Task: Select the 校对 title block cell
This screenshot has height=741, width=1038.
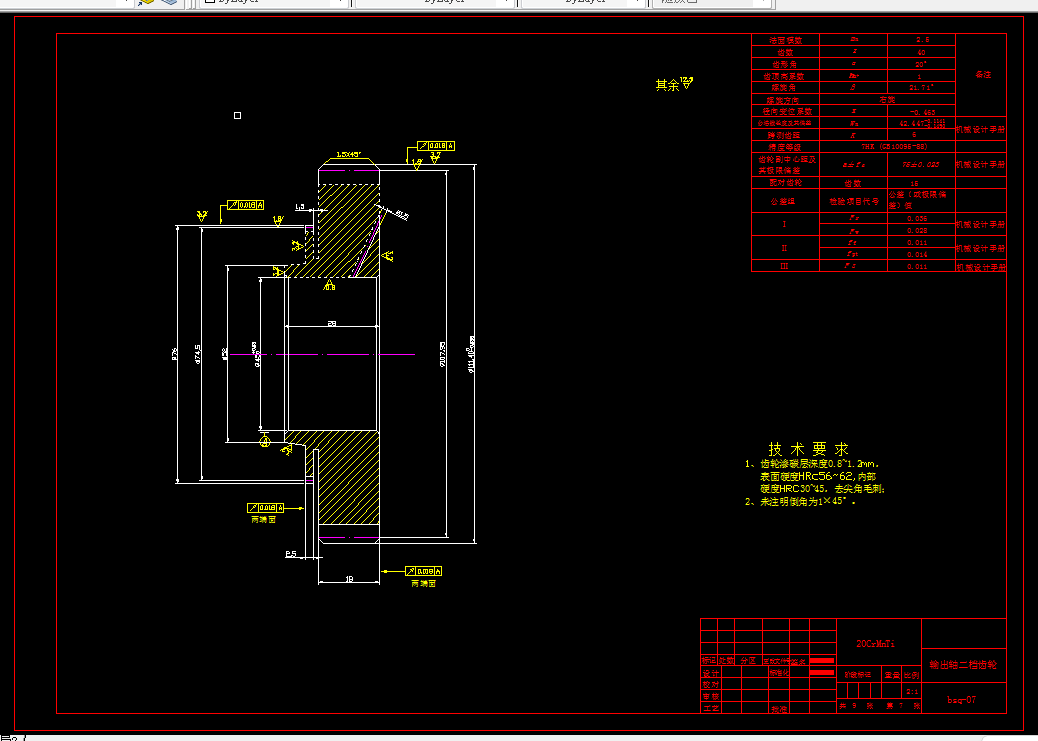Action: point(710,685)
